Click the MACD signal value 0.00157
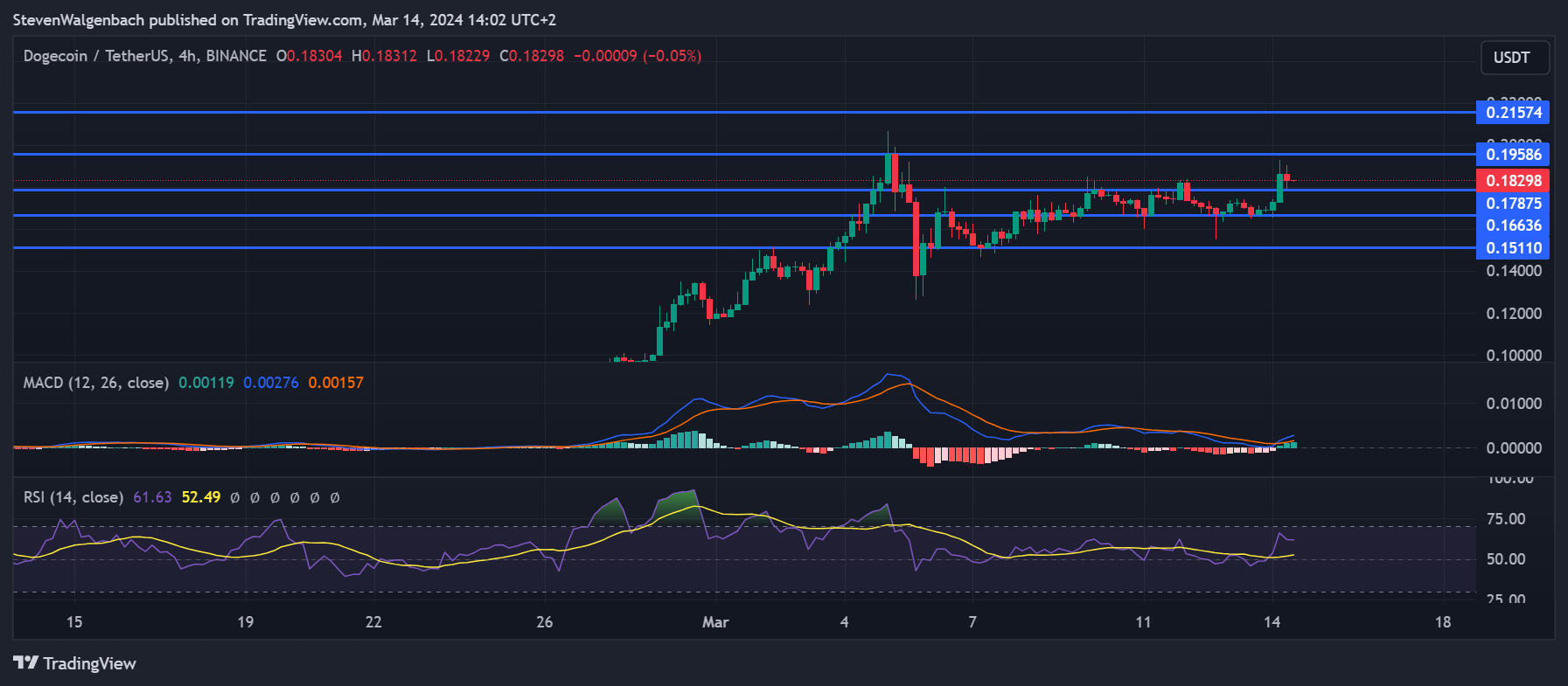Image resolution: width=1568 pixels, height=686 pixels. tap(336, 383)
